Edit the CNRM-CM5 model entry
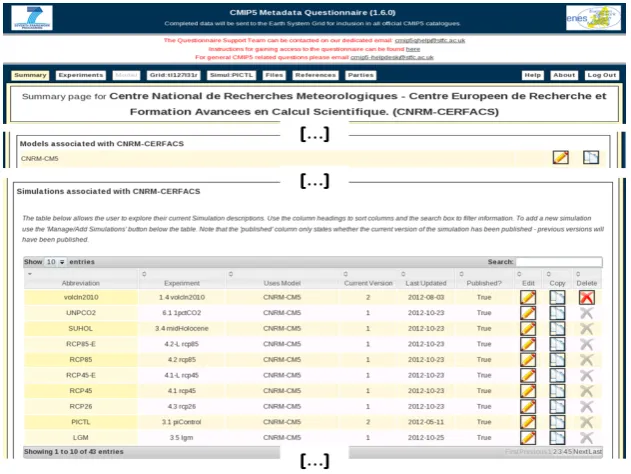The width and height of the screenshot is (631, 474). click(560, 157)
